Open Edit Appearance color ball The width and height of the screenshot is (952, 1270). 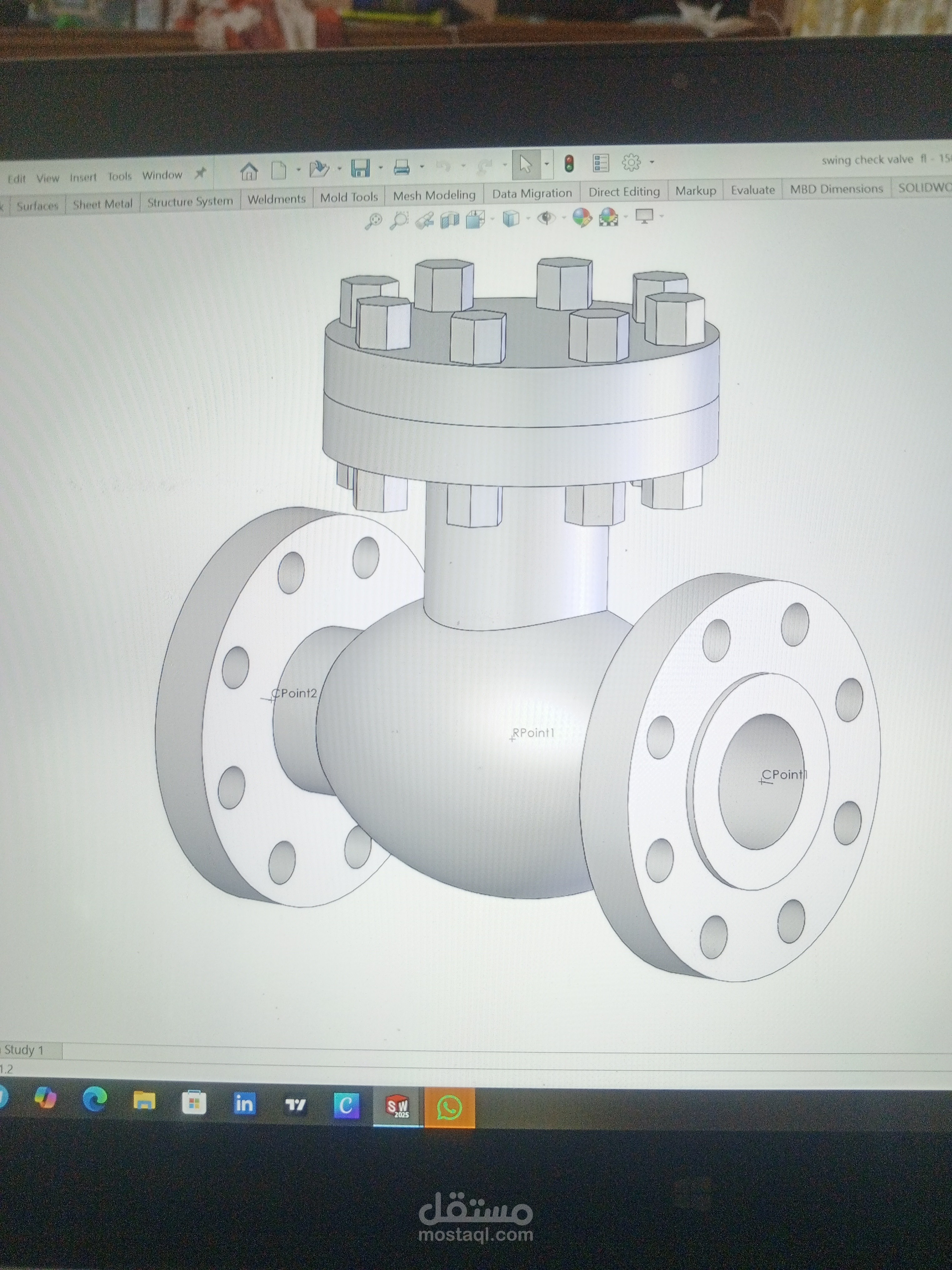[582, 217]
